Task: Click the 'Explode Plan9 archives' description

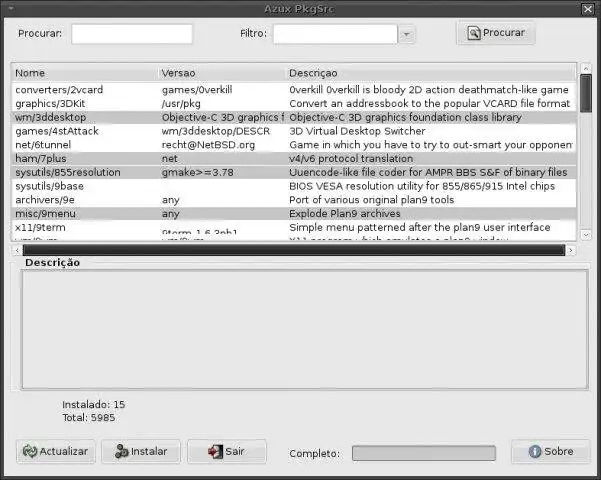Action: tap(345, 214)
